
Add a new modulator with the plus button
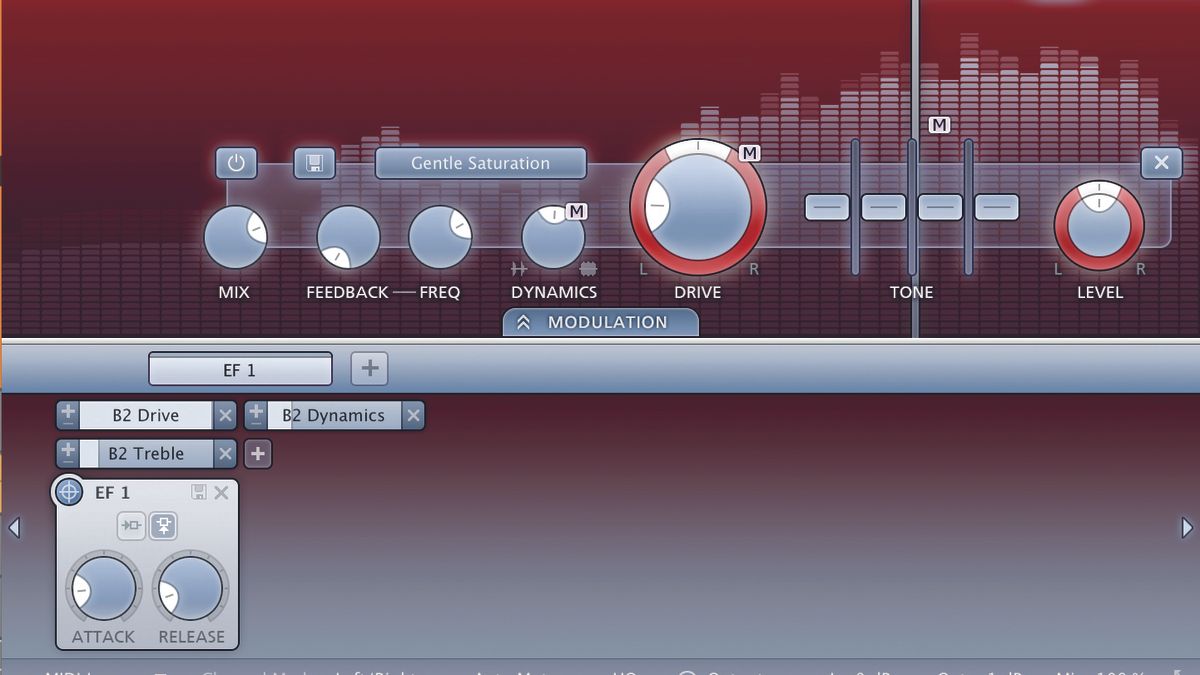coord(368,368)
